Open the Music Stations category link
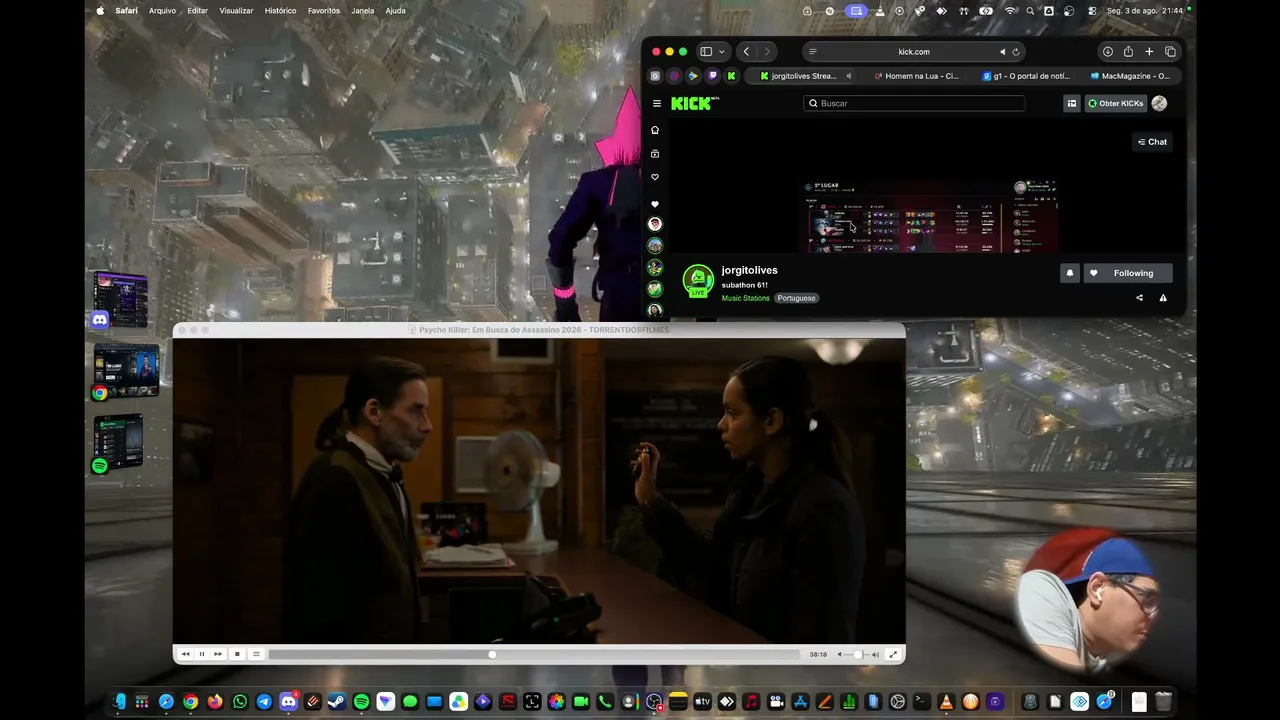This screenshot has width=1280, height=720. (x=746, y=298)
